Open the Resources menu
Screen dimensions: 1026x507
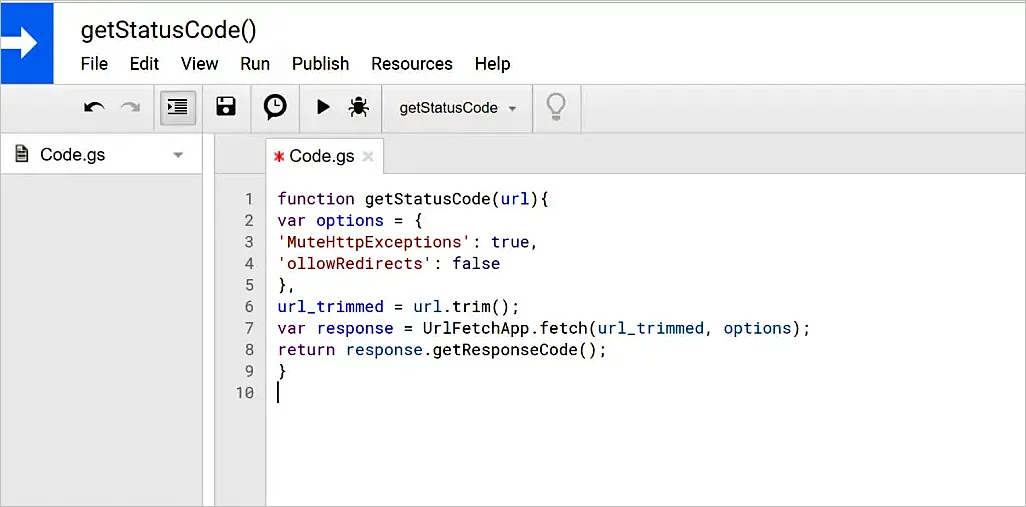click(x=412, y=63)
